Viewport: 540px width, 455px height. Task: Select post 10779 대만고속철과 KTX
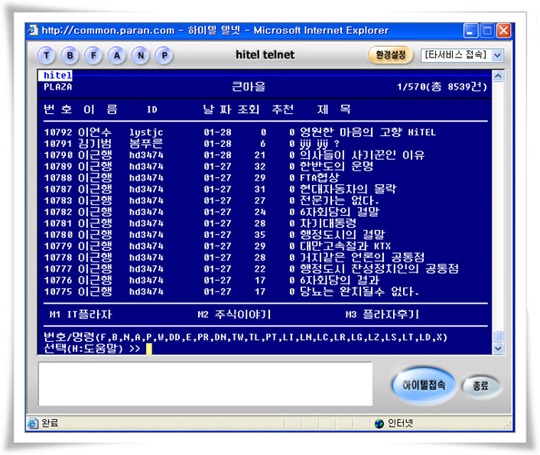point(217,246)
